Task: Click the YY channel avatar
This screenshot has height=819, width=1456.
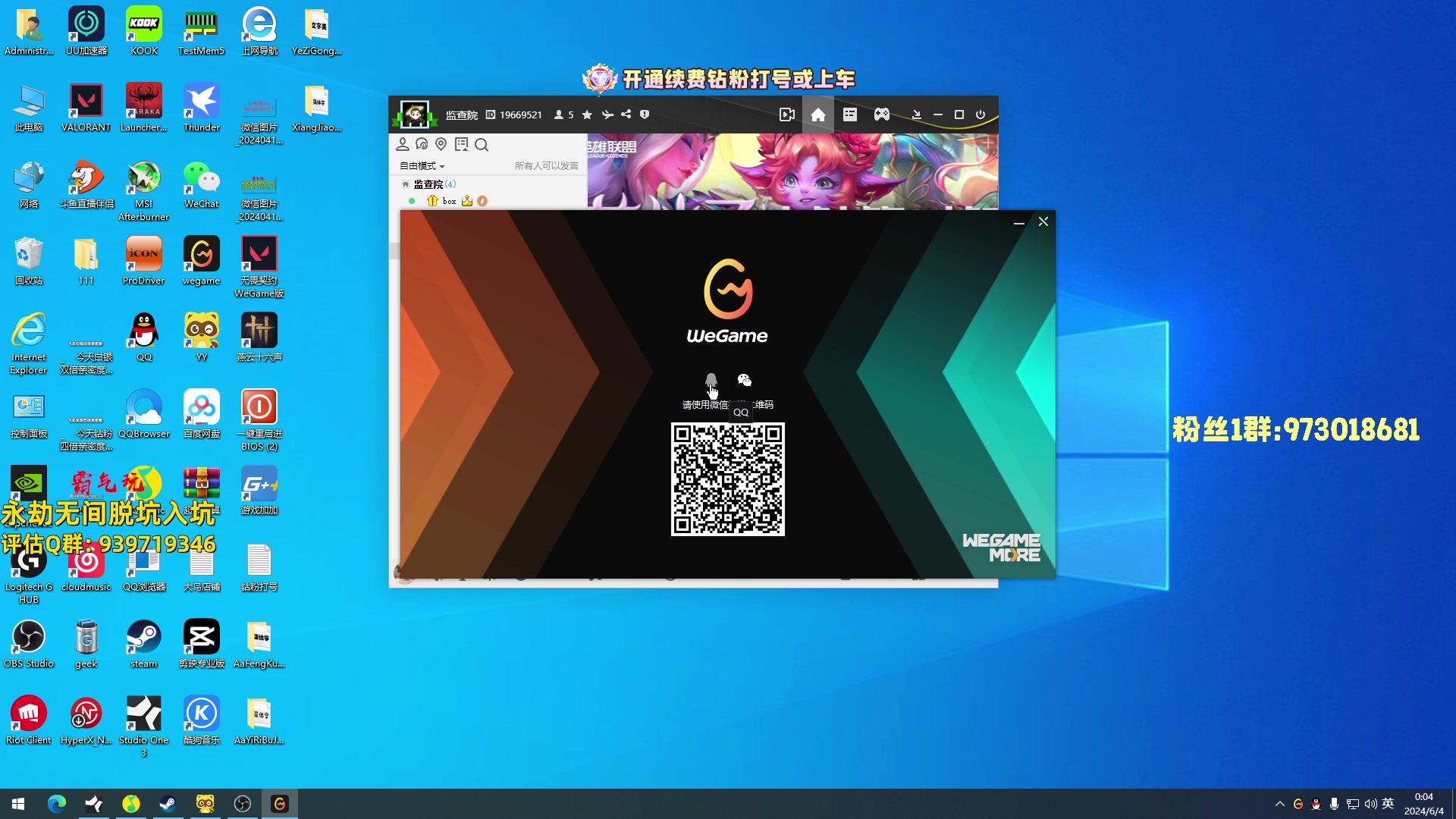Action: [415, 115]
